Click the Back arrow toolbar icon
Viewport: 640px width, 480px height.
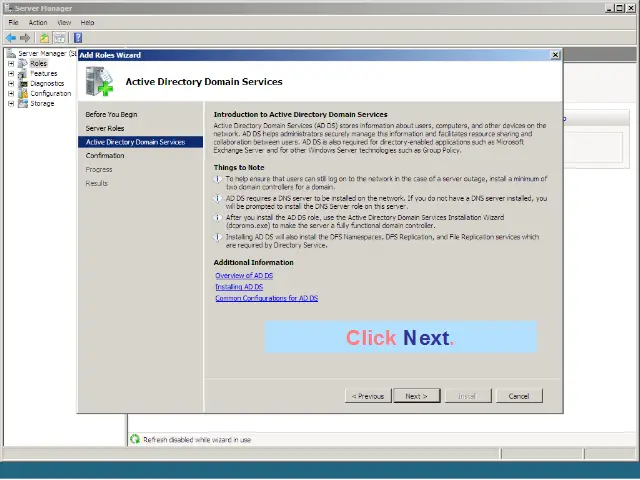(11, 38)
